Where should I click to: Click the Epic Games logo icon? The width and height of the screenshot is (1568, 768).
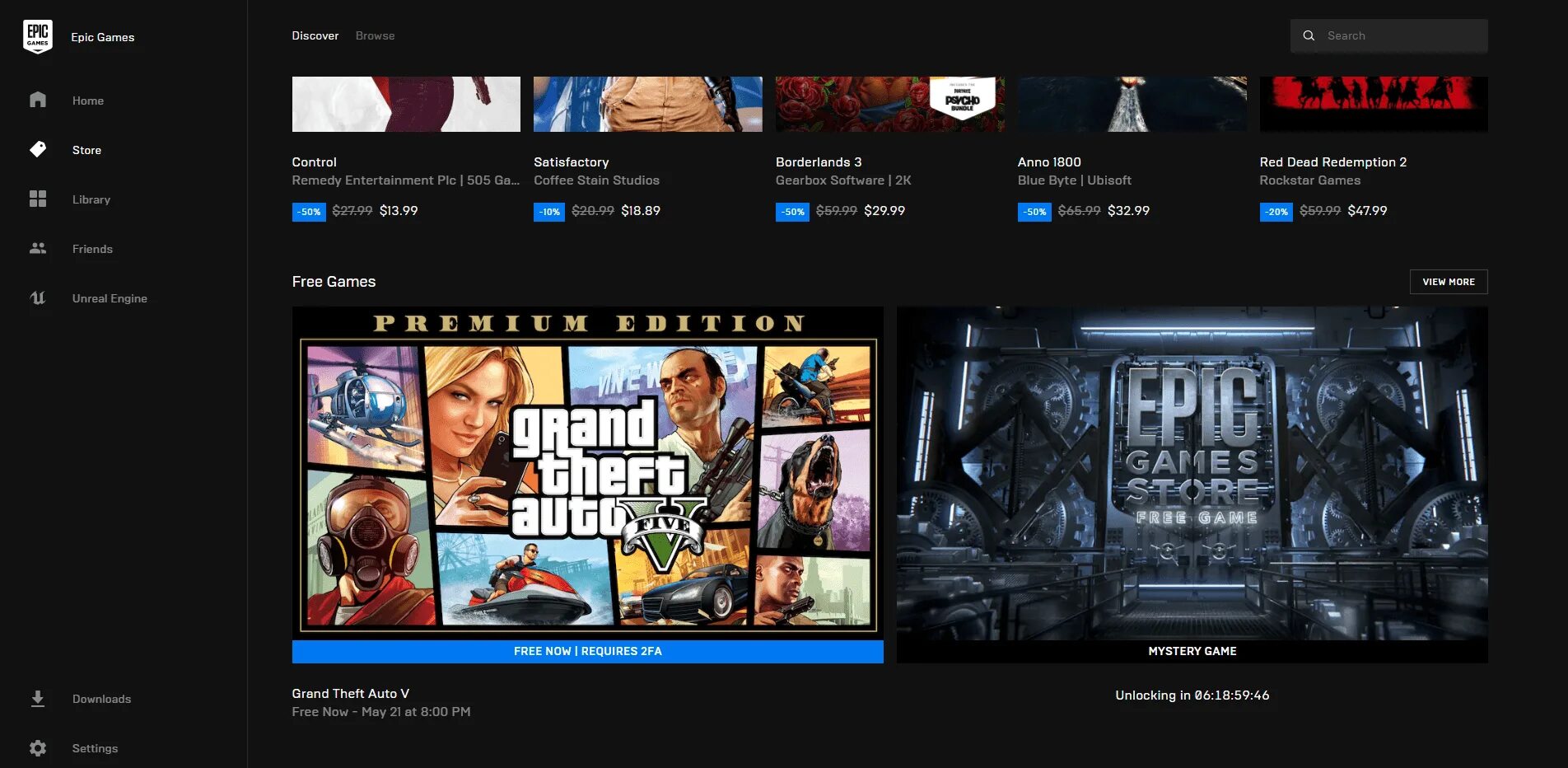click(x=38, y=36)
